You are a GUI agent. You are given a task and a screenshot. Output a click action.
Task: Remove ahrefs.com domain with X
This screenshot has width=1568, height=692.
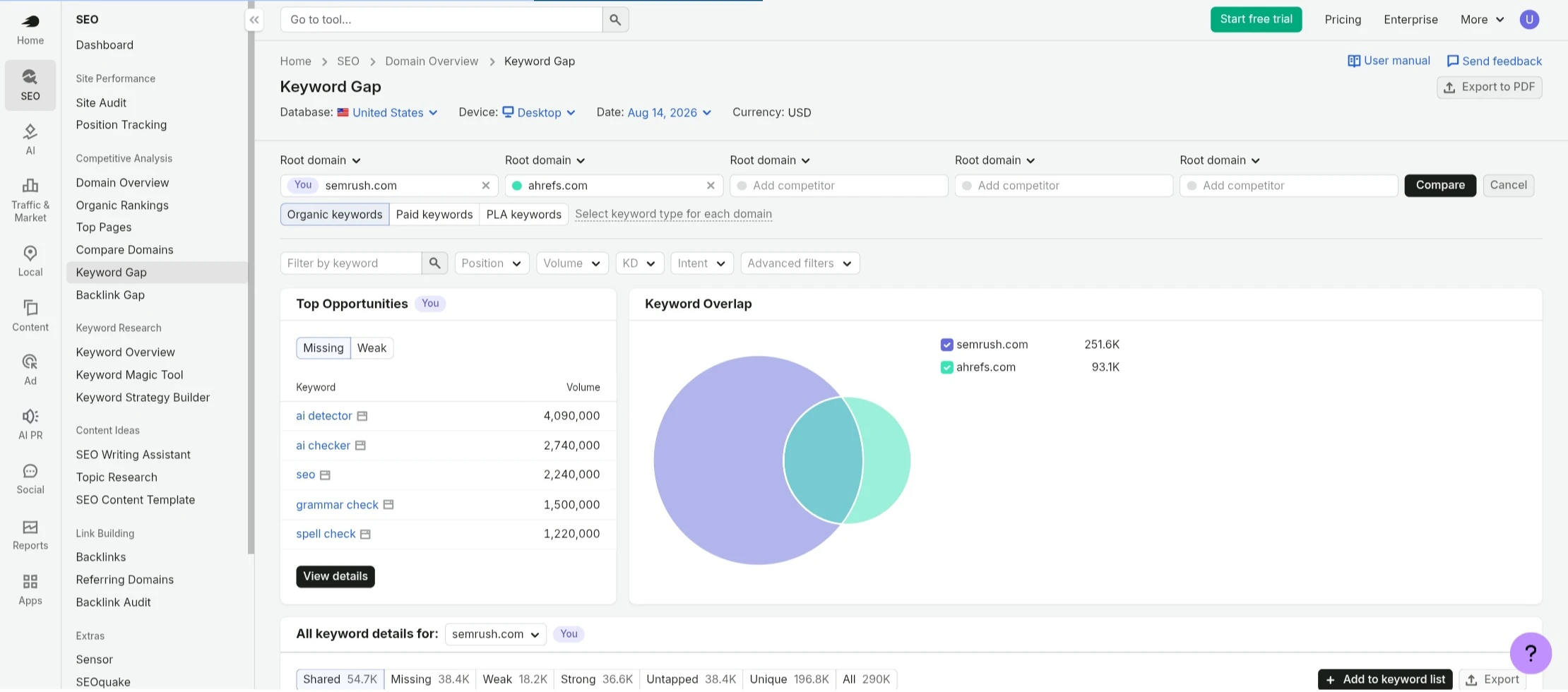pos(711,186)
